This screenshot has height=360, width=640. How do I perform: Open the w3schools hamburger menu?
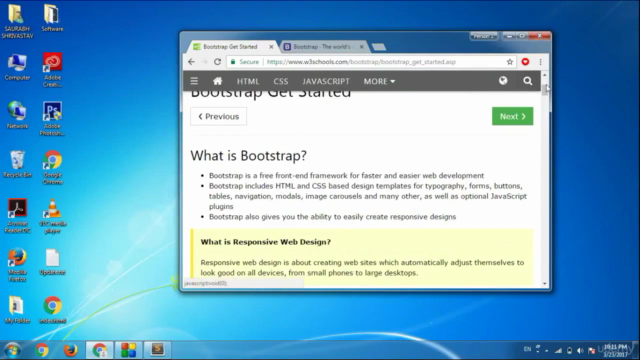coord(194,81)
